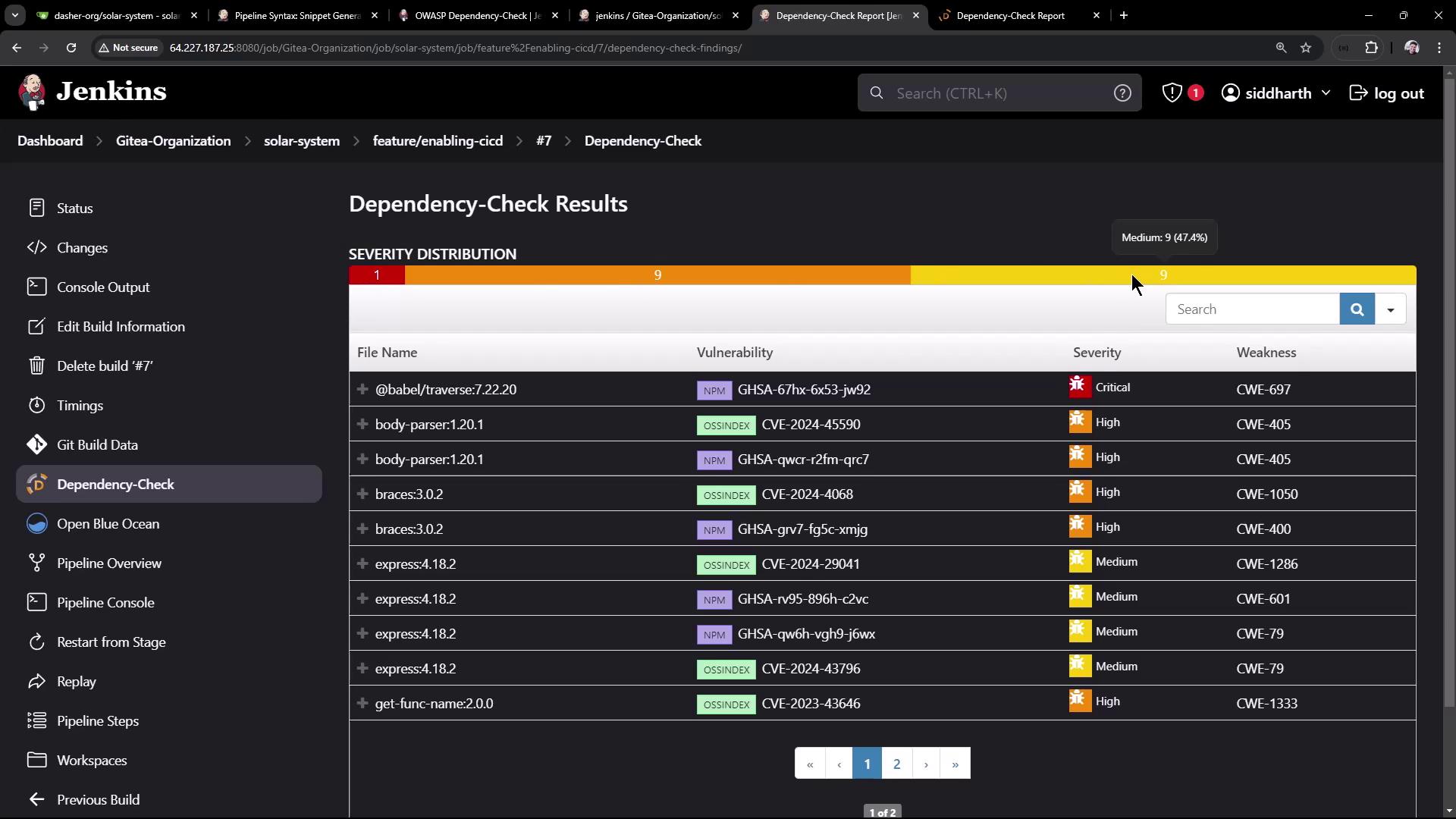Sort table by Severity column header
1456x819 pixels.
(x=1097, y=353)
